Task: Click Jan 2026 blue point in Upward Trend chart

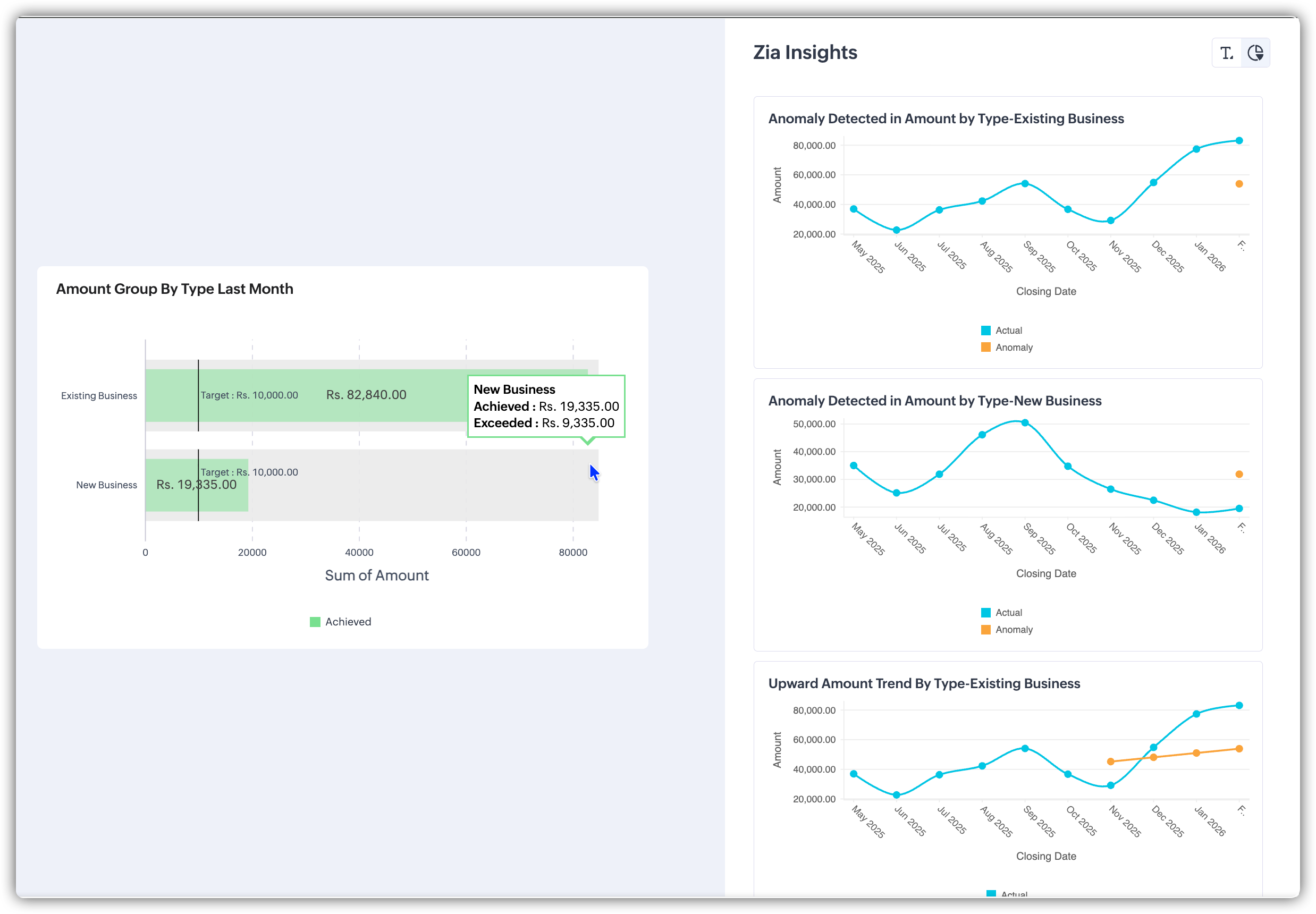Action: point(1196,714)
